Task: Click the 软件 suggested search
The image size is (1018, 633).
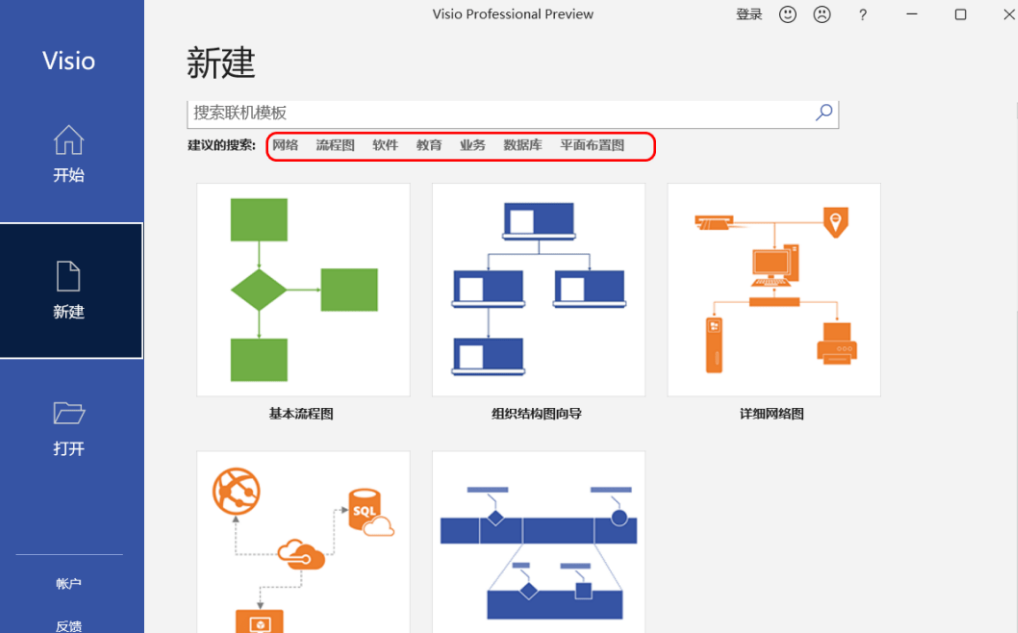Action: coord(385,144)
